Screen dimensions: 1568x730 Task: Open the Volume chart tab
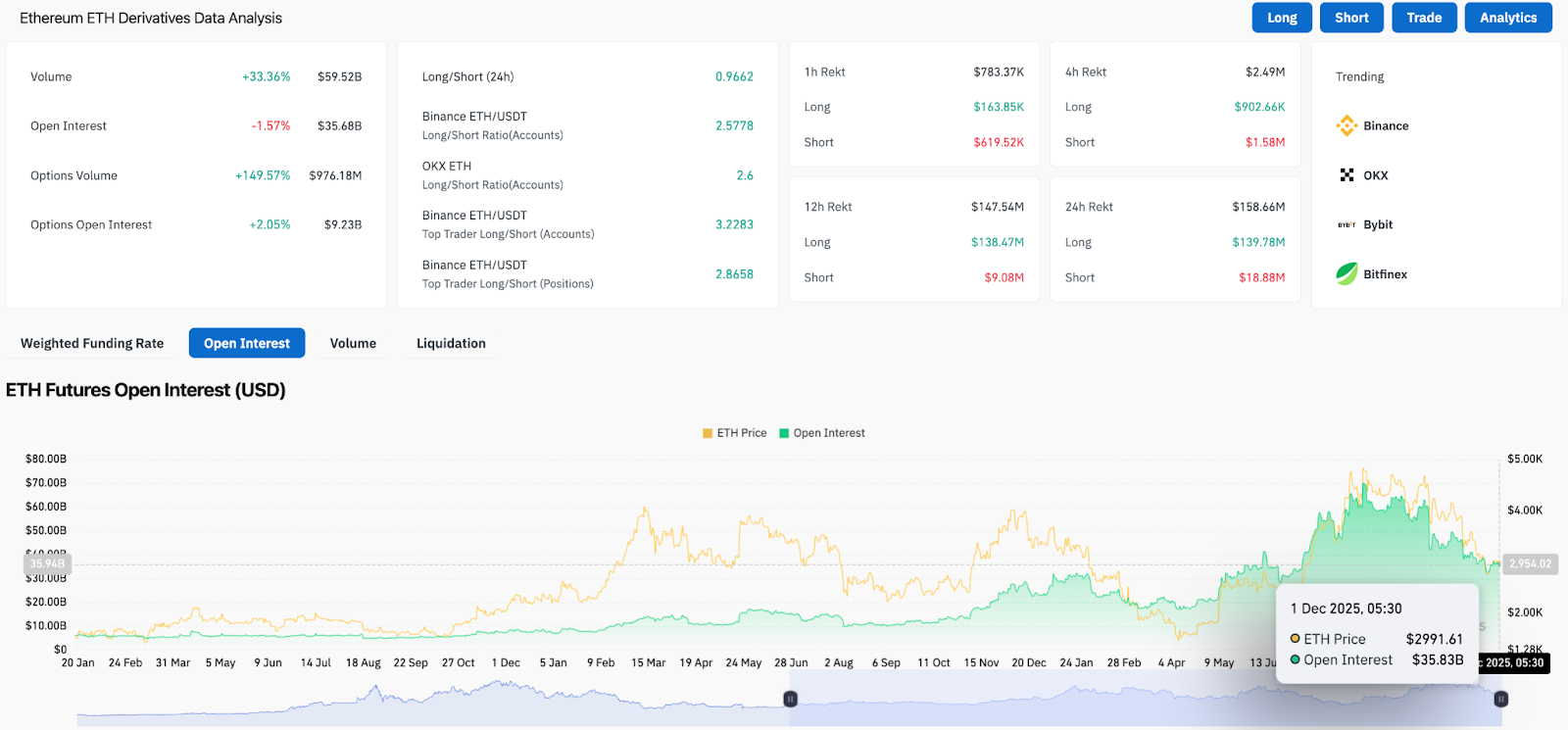click(353, 343)
